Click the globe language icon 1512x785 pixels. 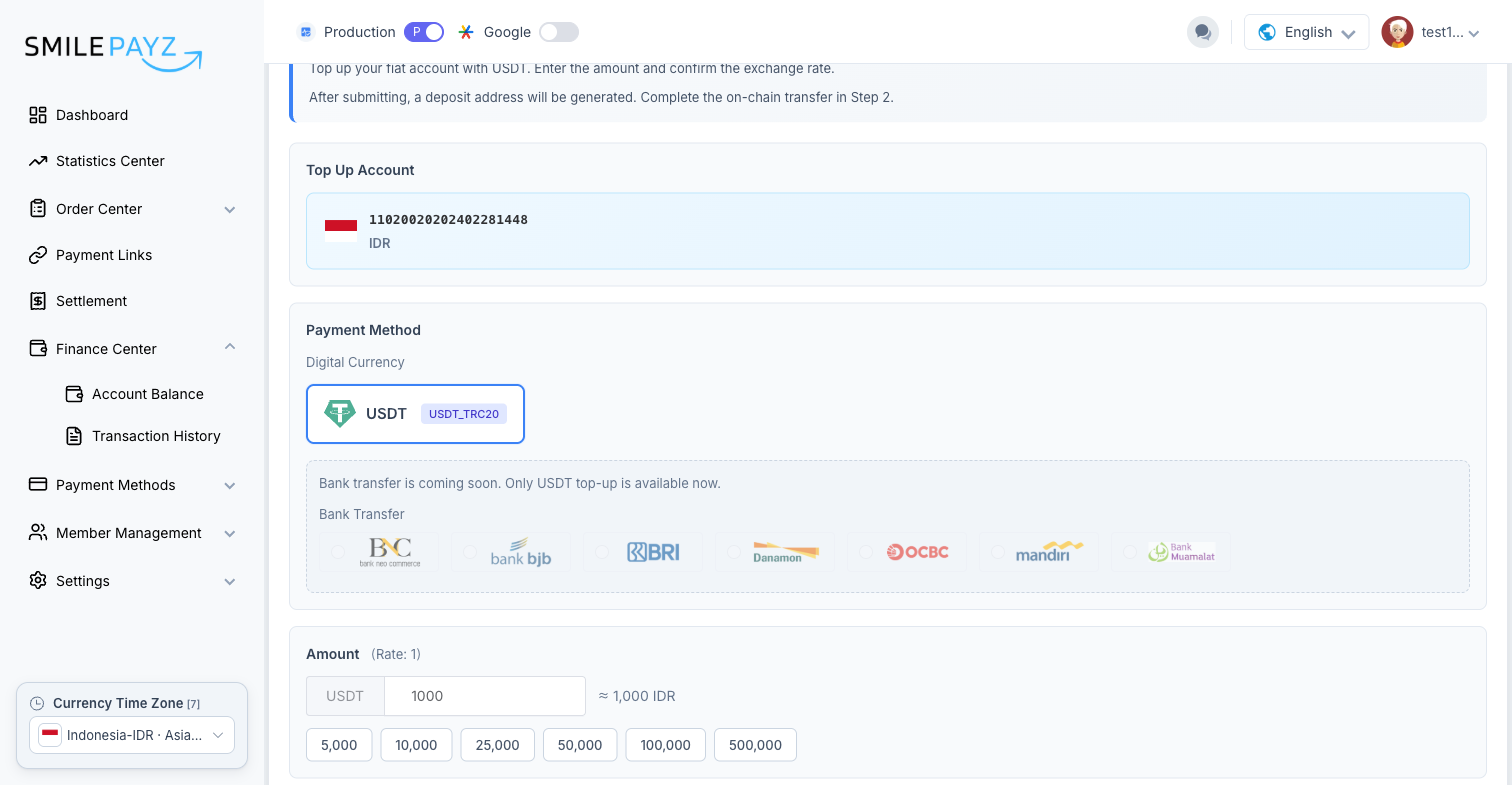pos(1267,32)
